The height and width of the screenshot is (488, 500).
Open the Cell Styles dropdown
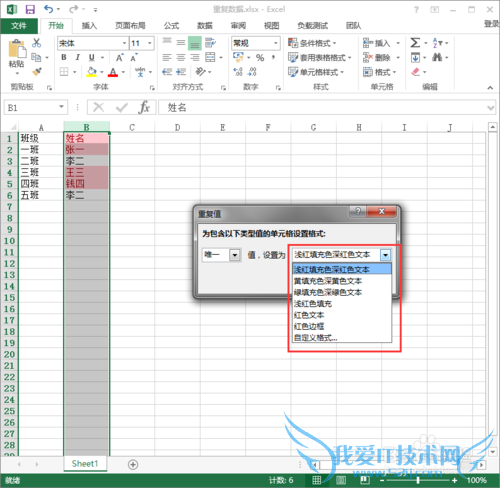[x=316, y=72]
